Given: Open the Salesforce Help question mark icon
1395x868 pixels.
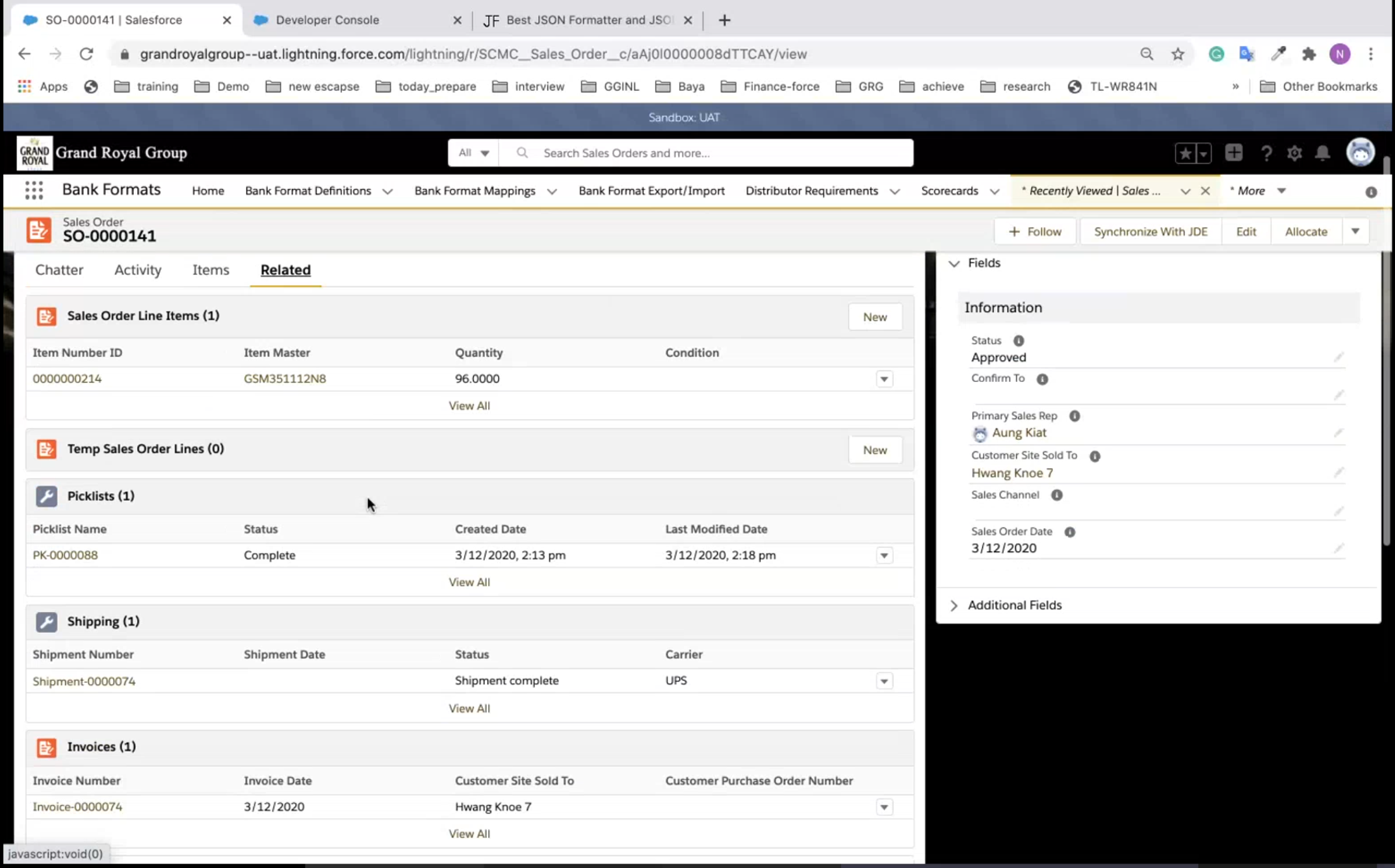Looking at the screenshot, I should 1266,153.
